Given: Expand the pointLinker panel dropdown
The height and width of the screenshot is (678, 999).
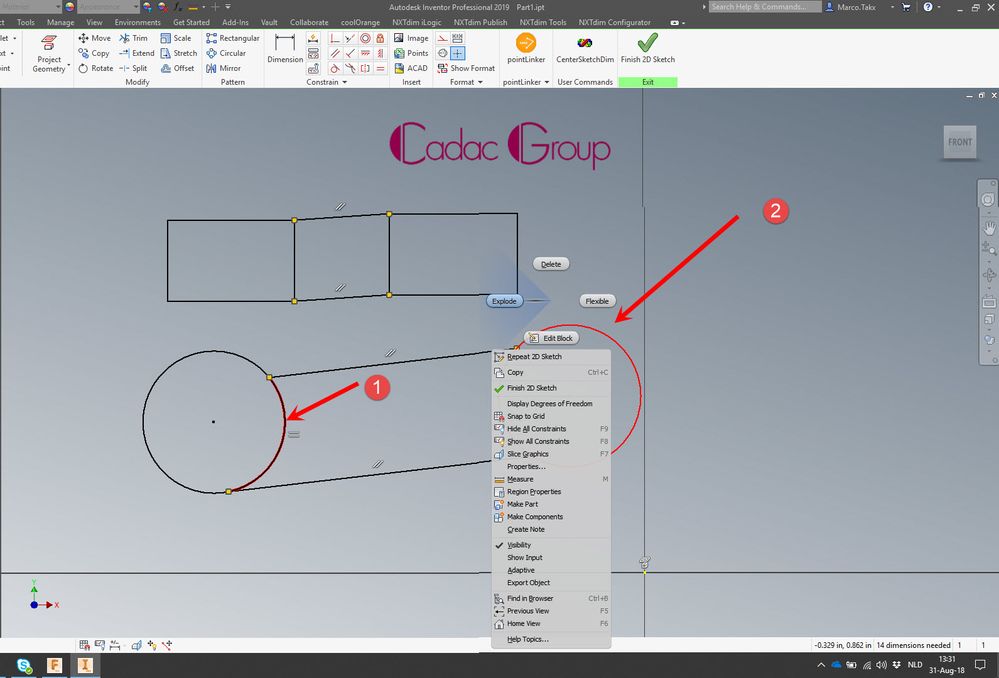Looking at the screenshot, I should (x=547, y=82).
